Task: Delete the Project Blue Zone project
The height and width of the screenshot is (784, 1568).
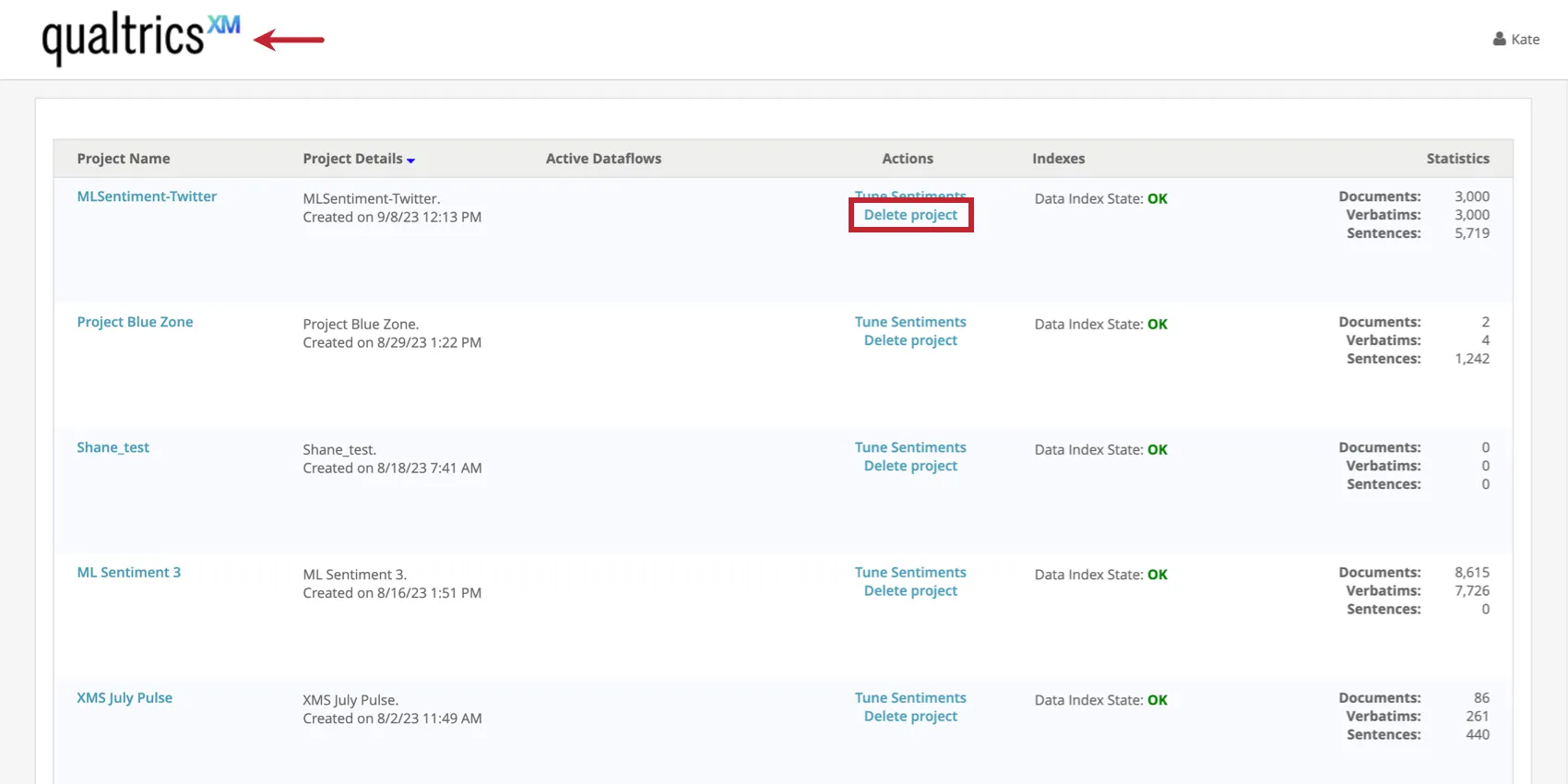Action: pos(910,340)
